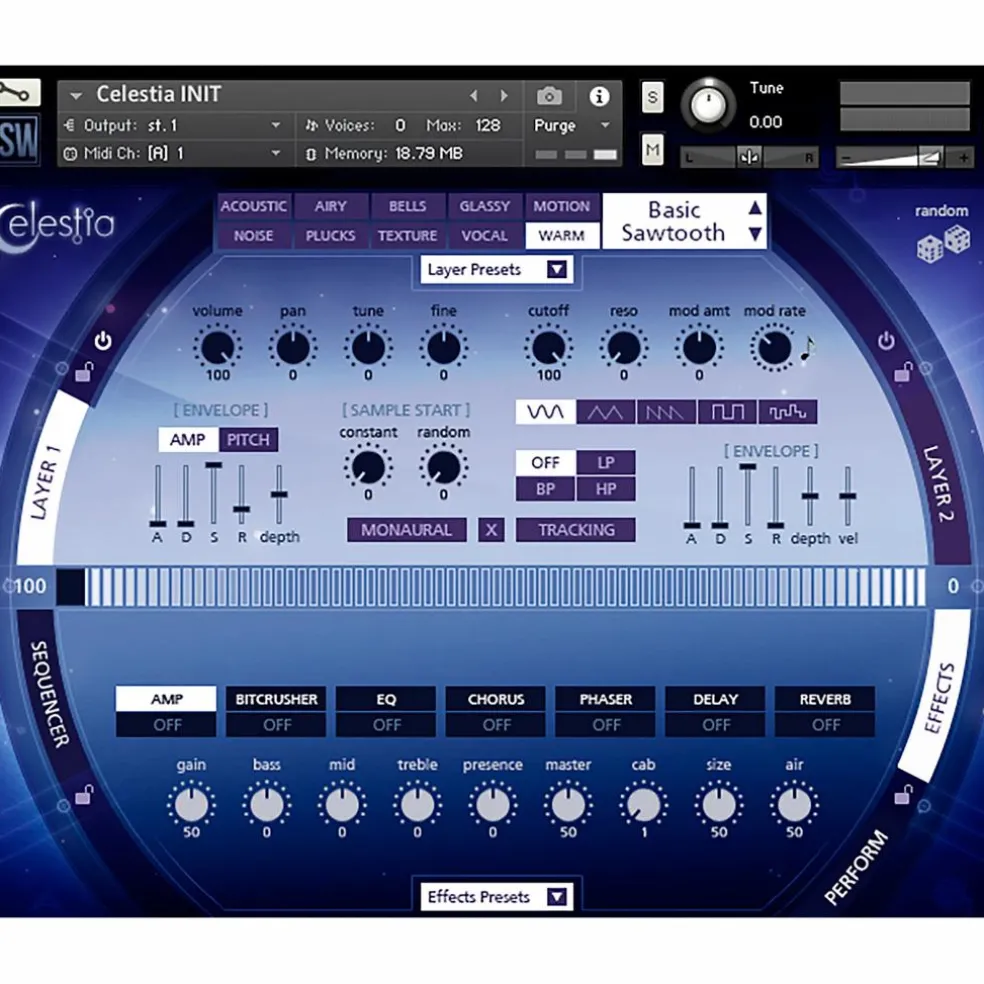Screen dimensions: 984x984
Task: Toggle Layer 1 power icon
Action: (x=103, y=341)
